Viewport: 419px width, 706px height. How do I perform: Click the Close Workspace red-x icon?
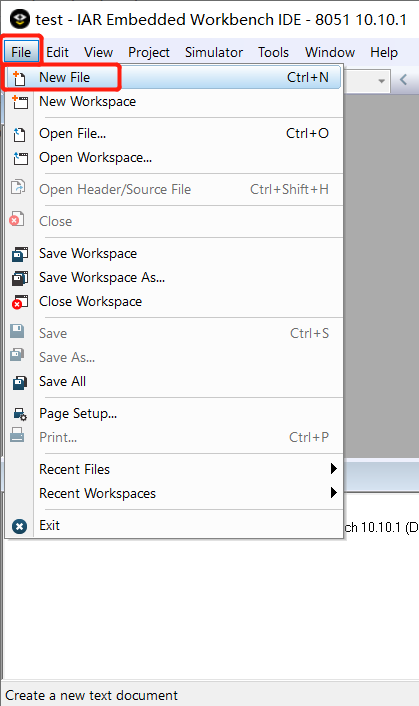(x=19, y=302)
